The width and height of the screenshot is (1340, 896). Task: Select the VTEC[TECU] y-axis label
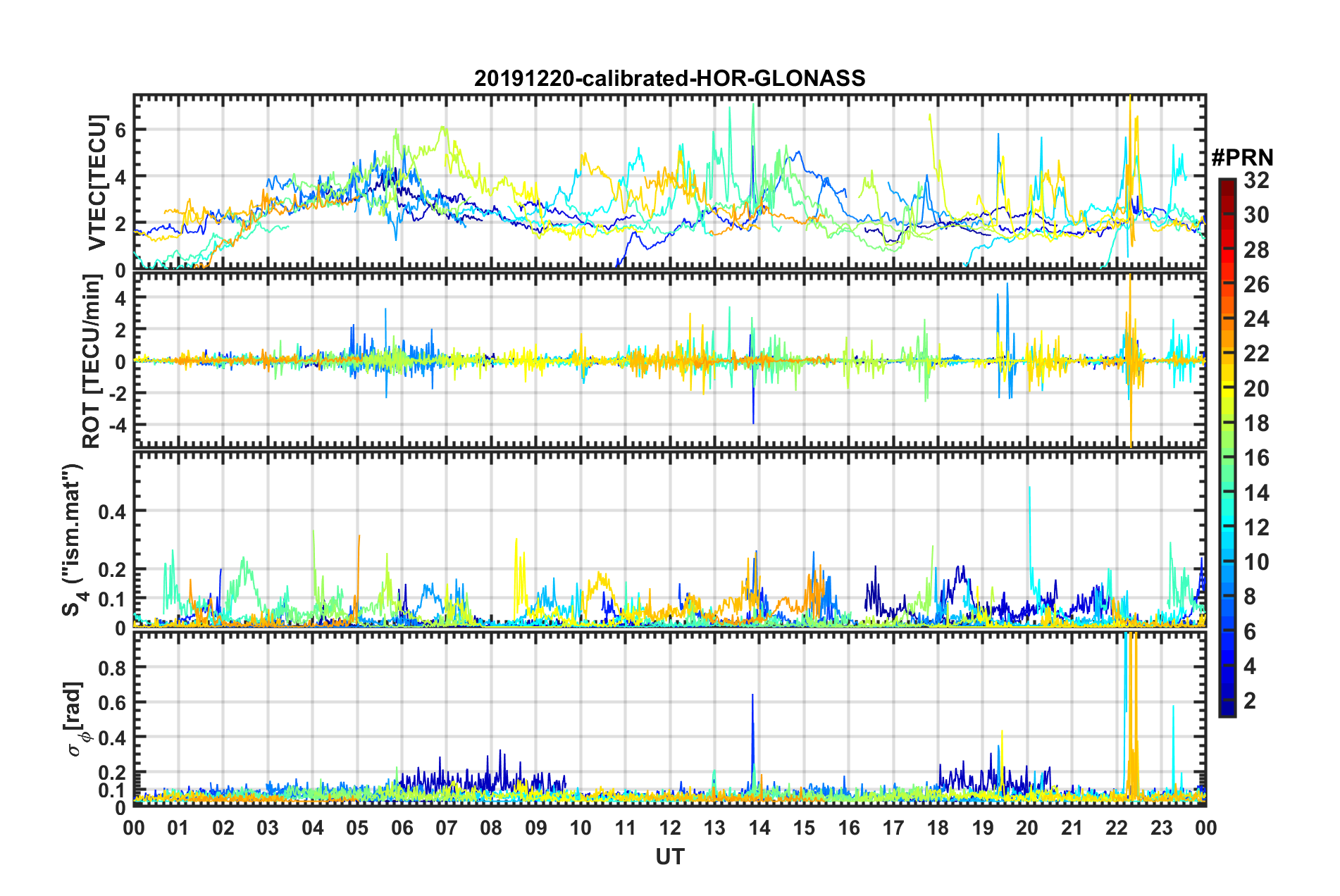point(97,182)
